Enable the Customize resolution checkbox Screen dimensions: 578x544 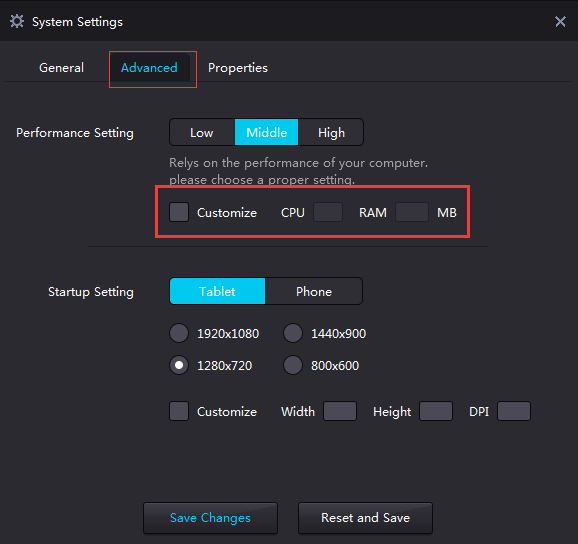pyautogui.click(x=179, y=411)
